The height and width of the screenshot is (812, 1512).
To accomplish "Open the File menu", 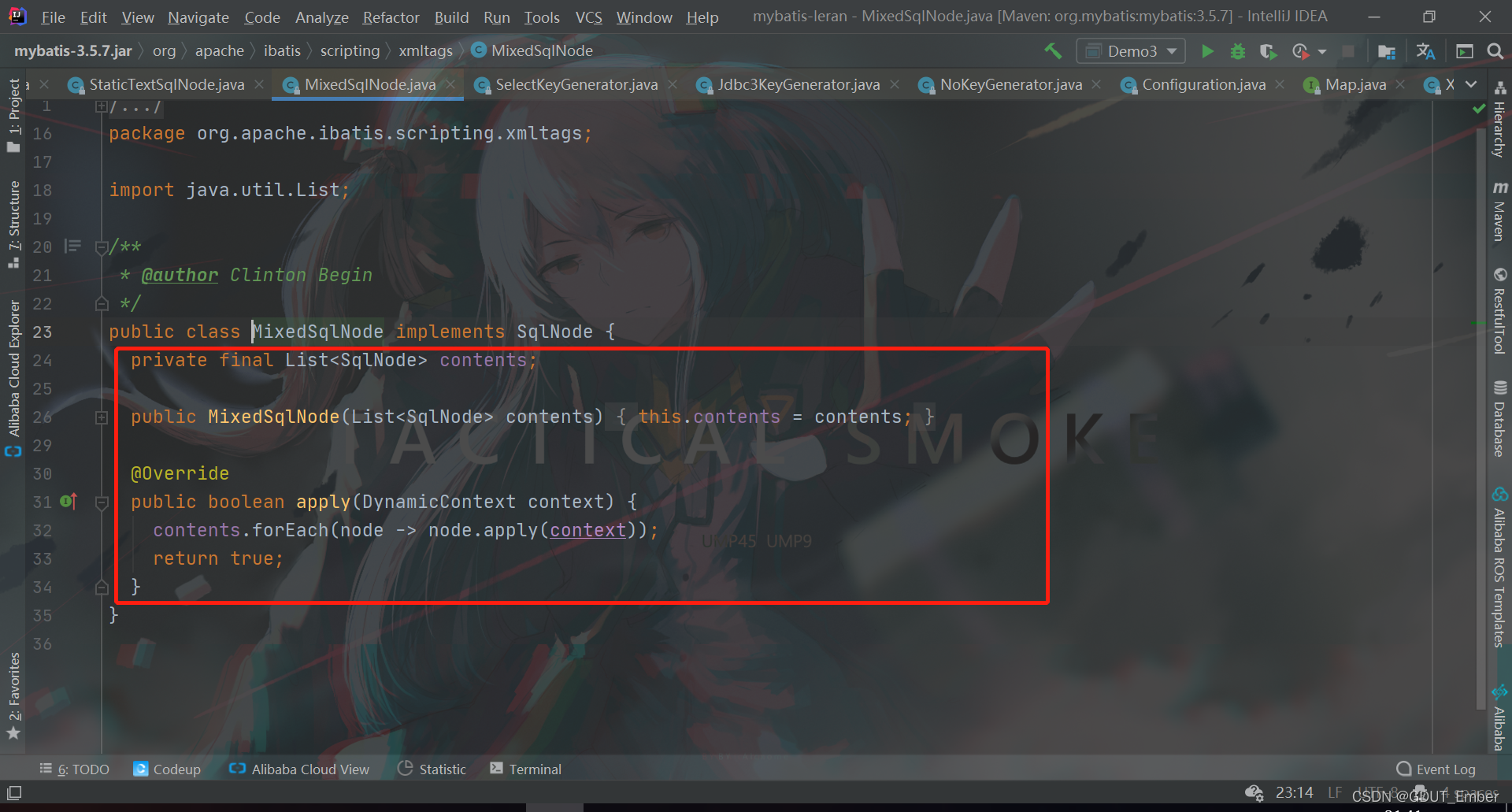I will click(x=53, y=17).
